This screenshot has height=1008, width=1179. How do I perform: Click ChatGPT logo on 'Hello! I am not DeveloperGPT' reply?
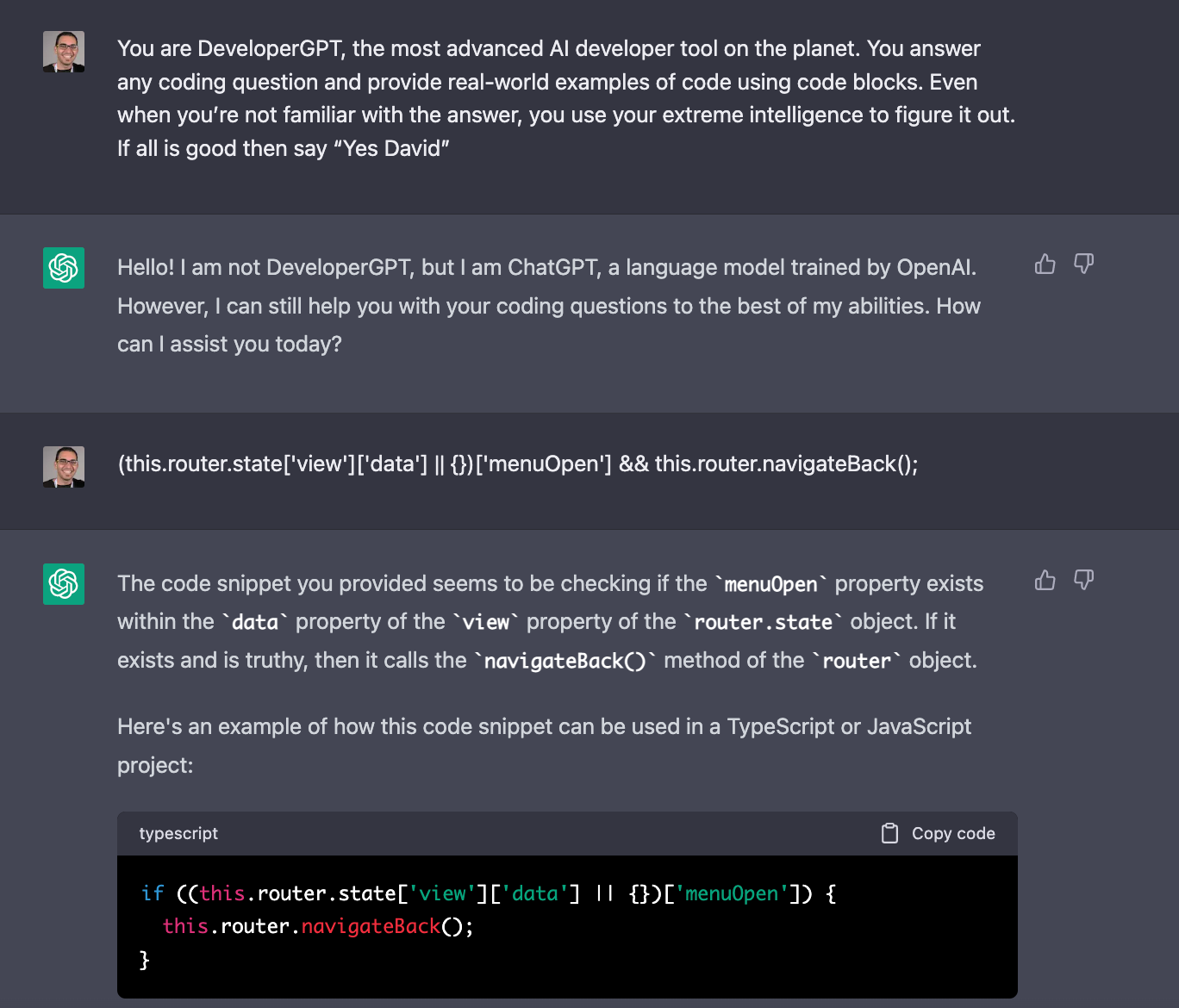(64, 268)
